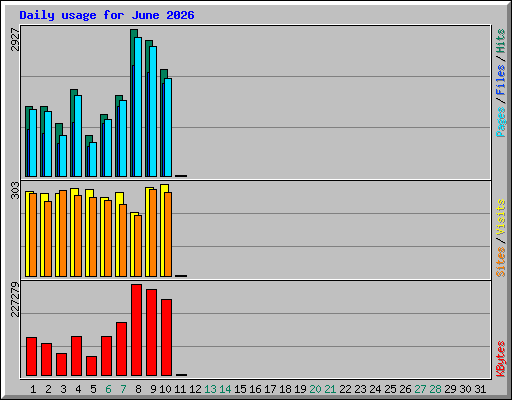The image size is (512, 400).
Task: Click day 21 on the x-axis
Action: tap(330, 389)
